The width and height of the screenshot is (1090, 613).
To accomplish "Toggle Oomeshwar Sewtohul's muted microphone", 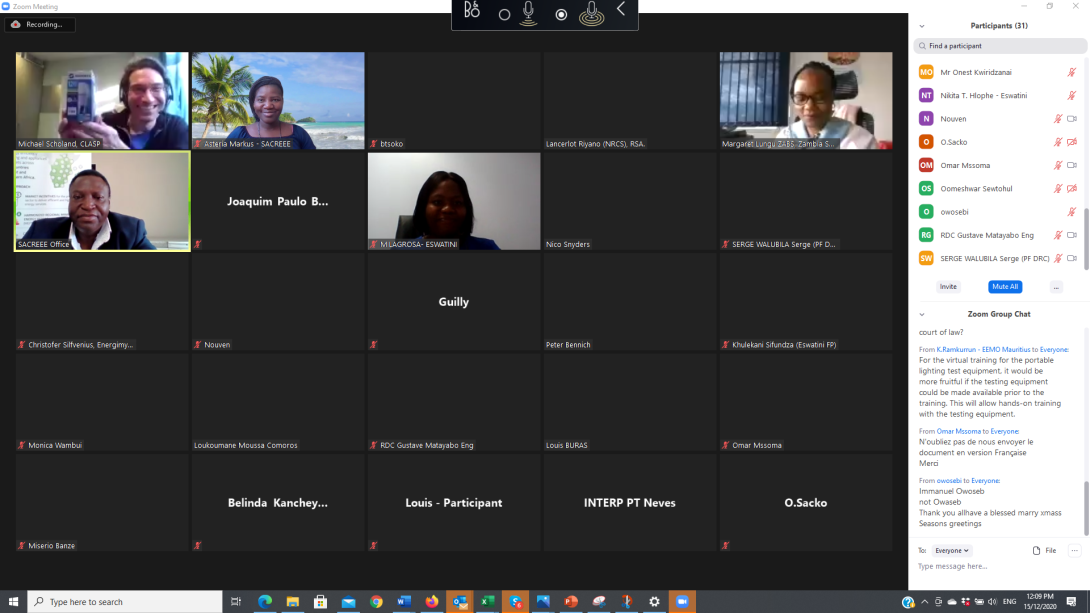I will click(1058, 188).
